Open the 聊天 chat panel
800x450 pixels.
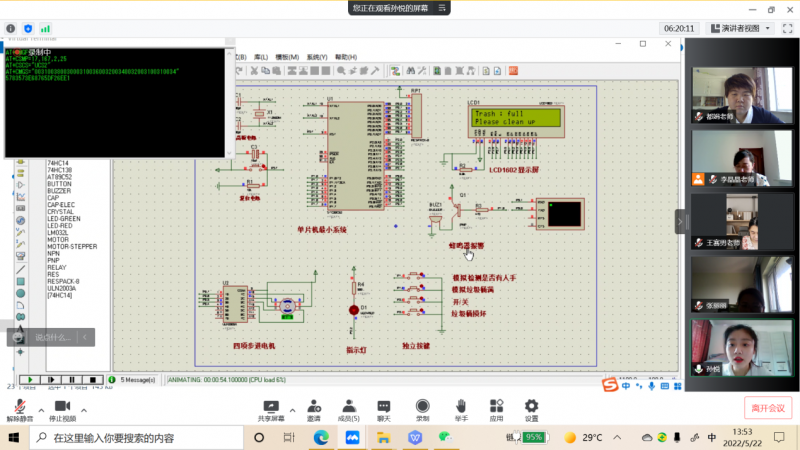[x=384, y=406]
